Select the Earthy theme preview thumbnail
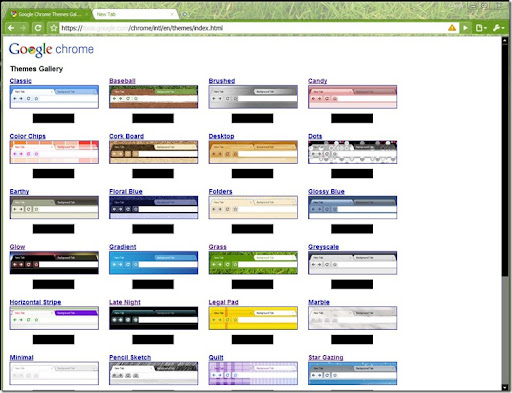Screen dimensions: 512x393 [54, 207]
